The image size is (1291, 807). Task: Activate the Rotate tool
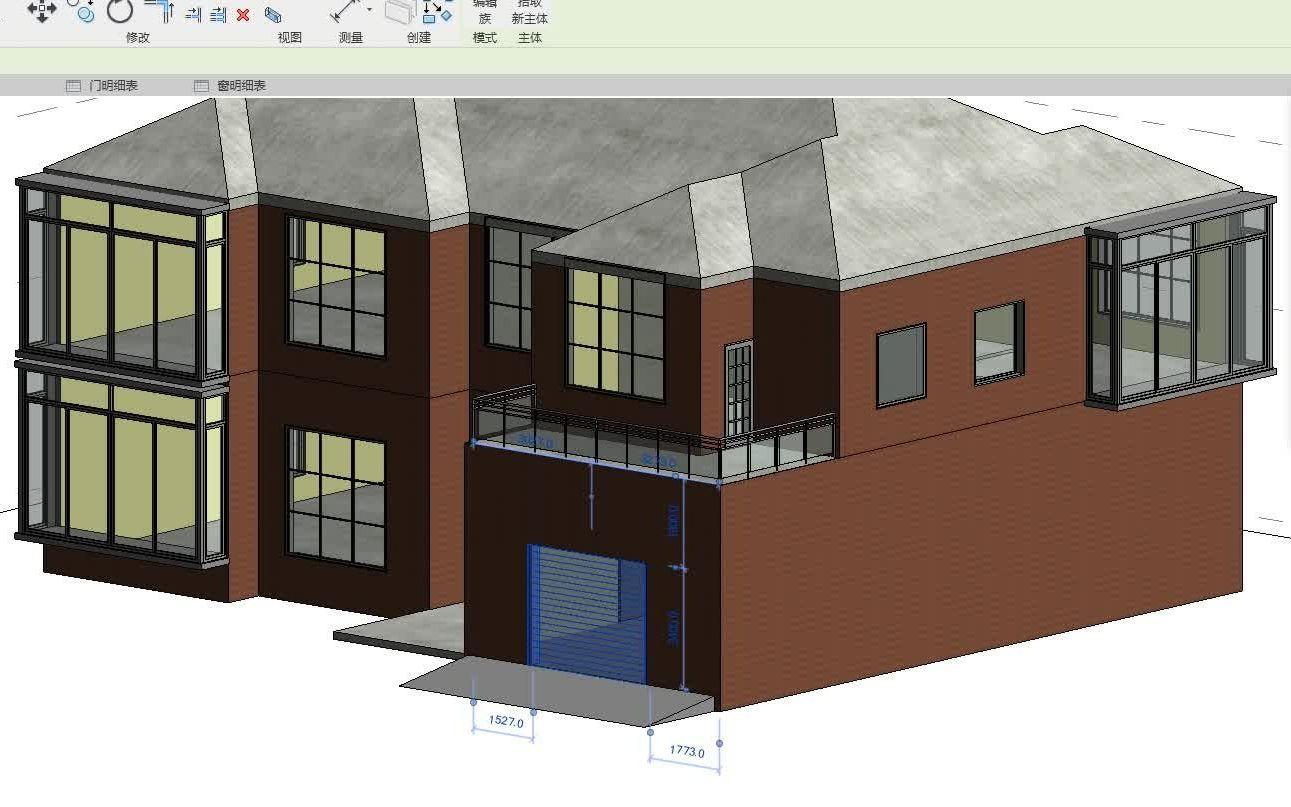coord(118,13)
